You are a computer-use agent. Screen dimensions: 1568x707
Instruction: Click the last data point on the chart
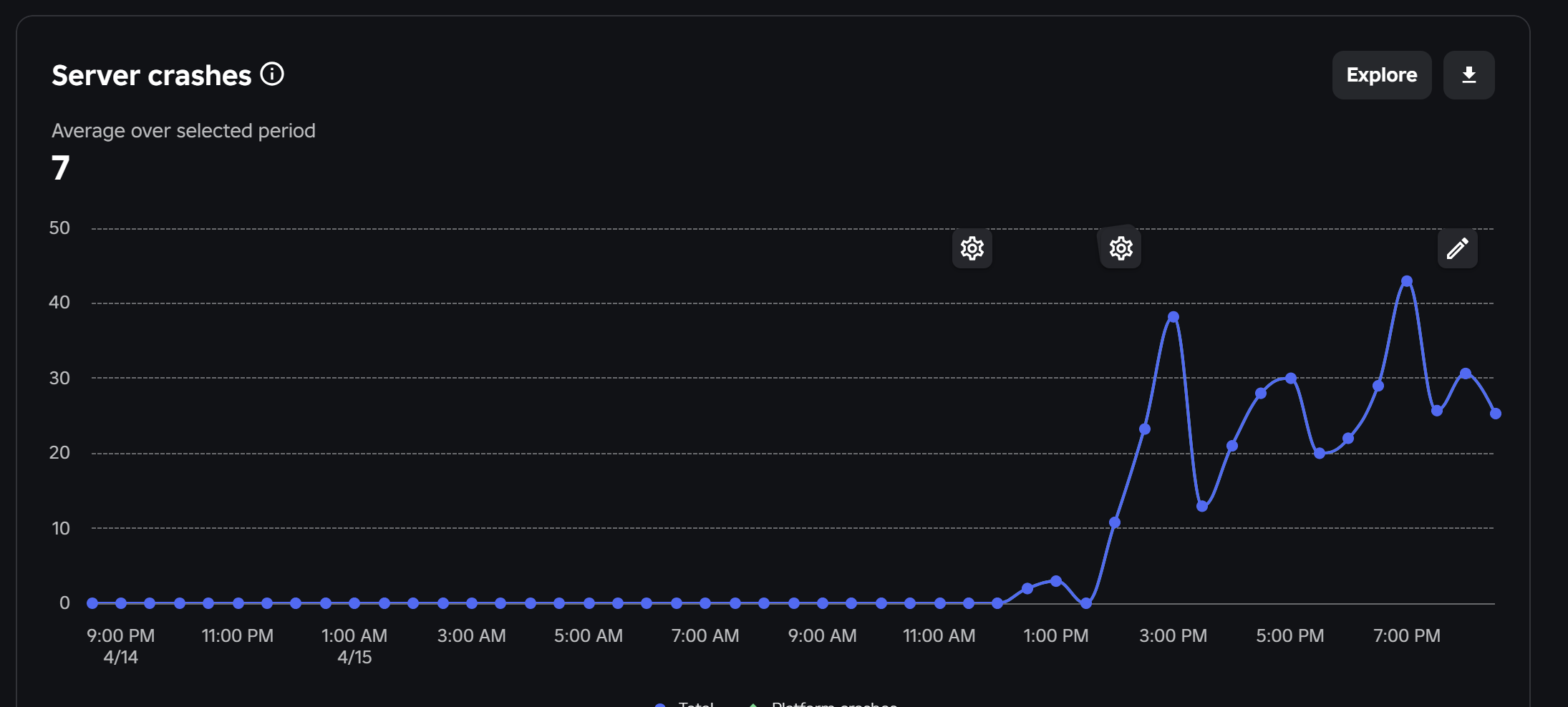pyautogui.click(x=1495, y=414)
